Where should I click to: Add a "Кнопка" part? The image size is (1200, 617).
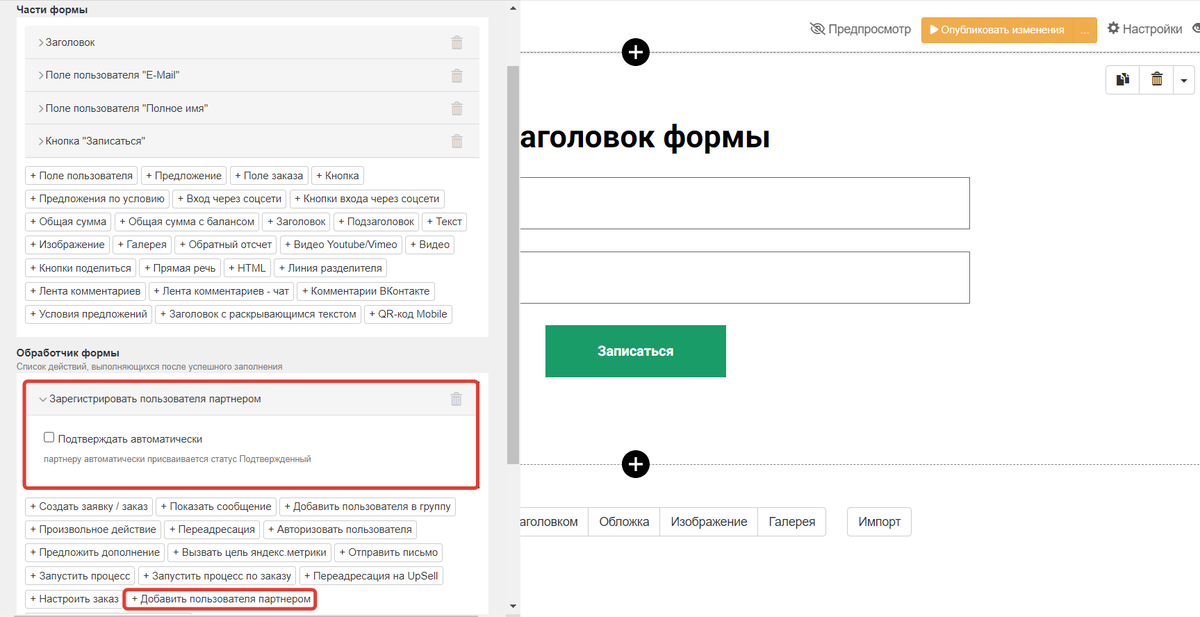337,176
